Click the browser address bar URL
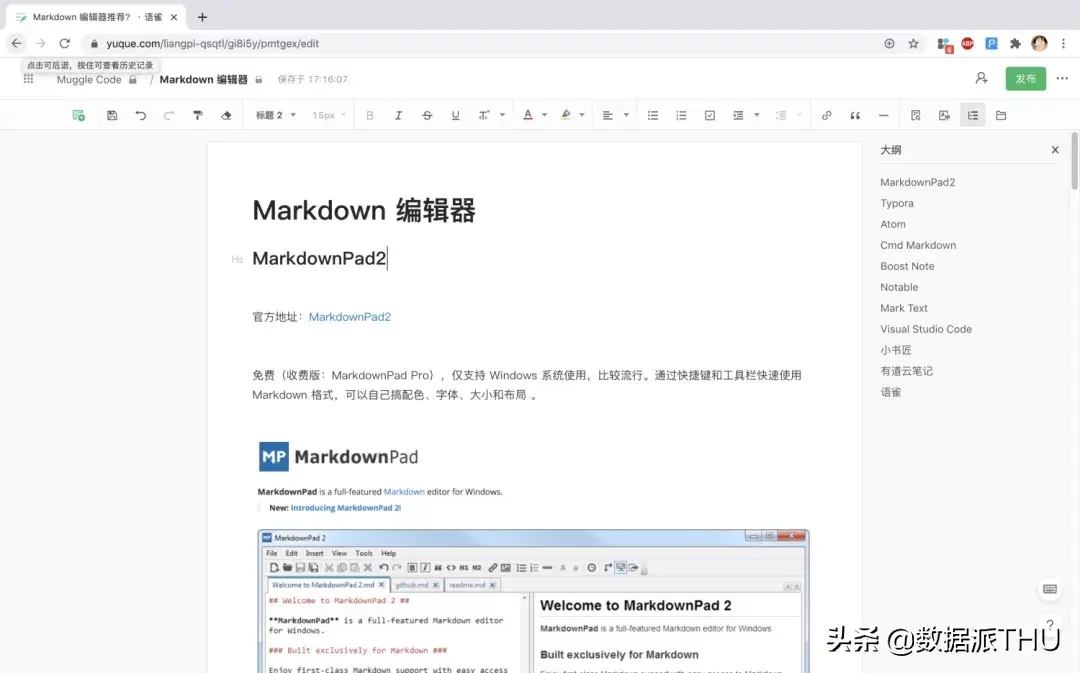Viewport: 1080px width, 673px height. point(212,43)
